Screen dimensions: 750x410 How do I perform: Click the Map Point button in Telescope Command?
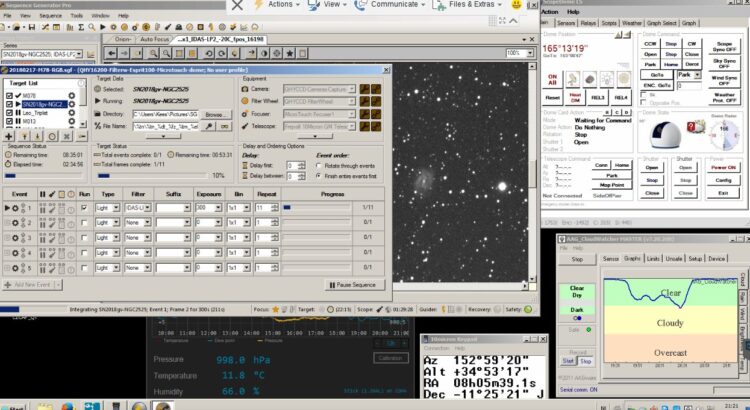coord(612,185)
